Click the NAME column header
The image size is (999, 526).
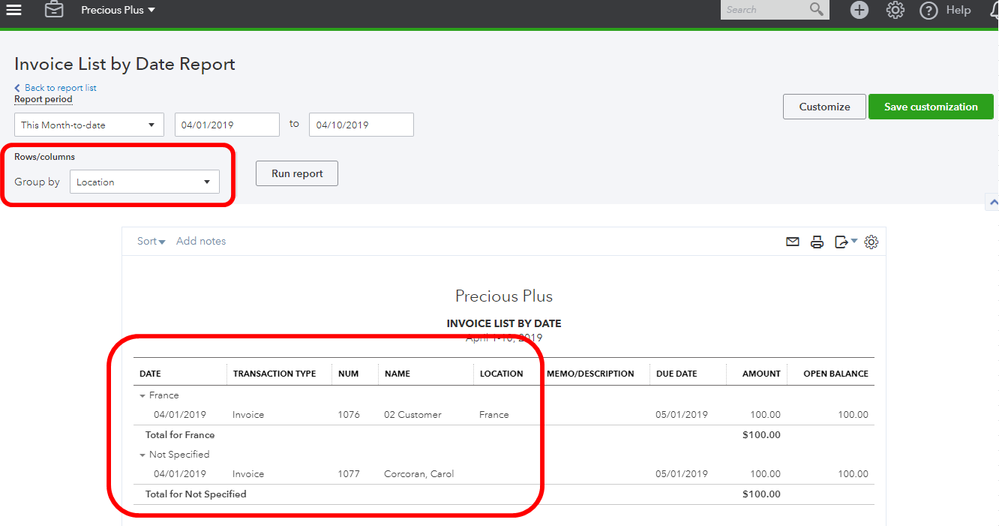point(398,374)
